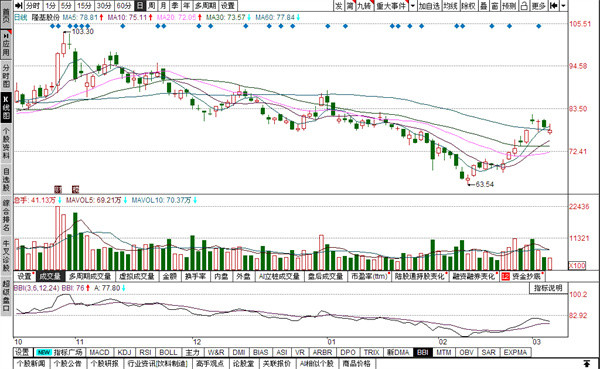The width and height of the screenshot is (600, 369).
Task: Toggle the 九转 indicator button
Action: click(x=364, y=6)
